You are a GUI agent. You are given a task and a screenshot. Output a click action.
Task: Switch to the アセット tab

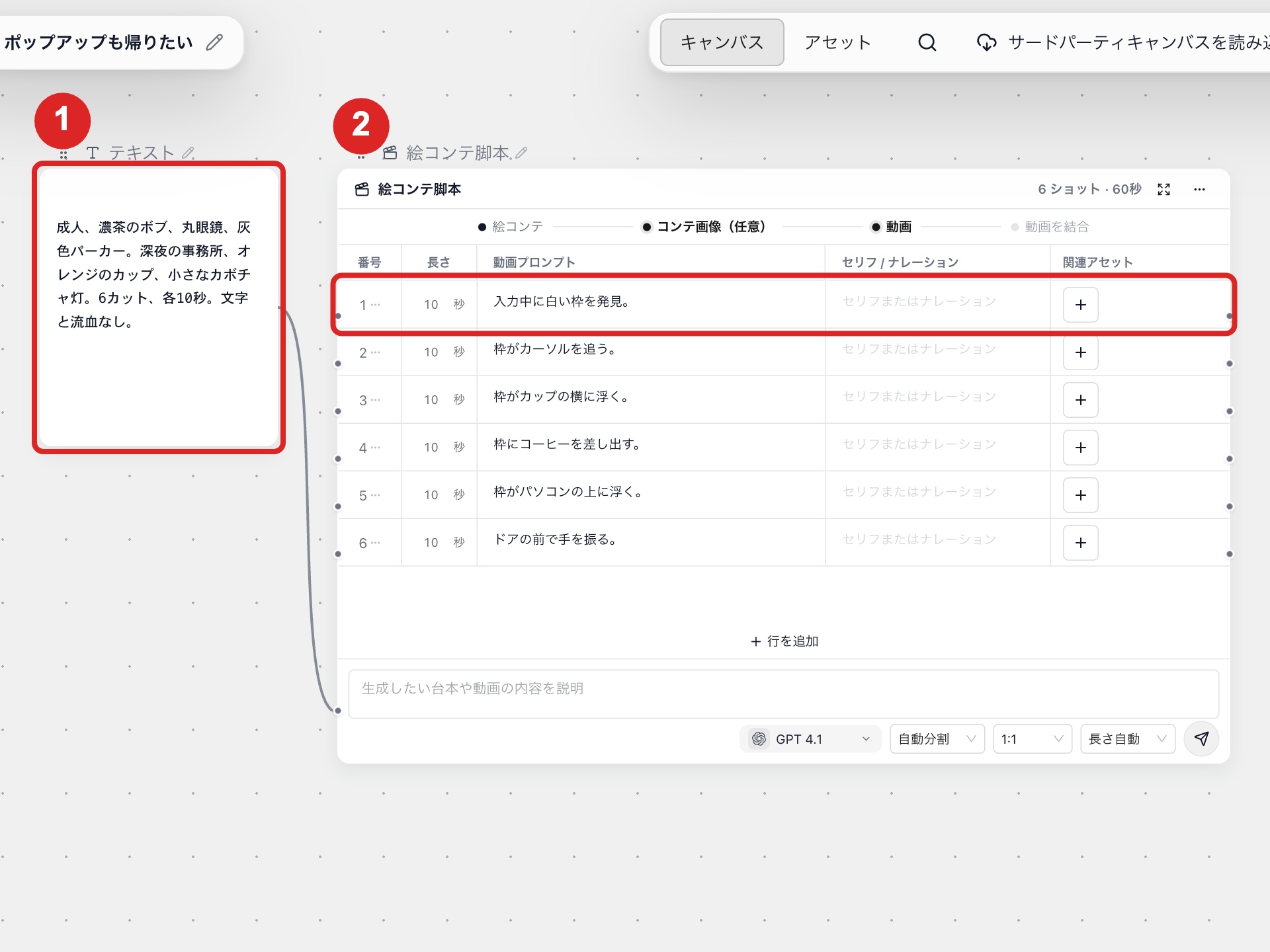(837, 42)
